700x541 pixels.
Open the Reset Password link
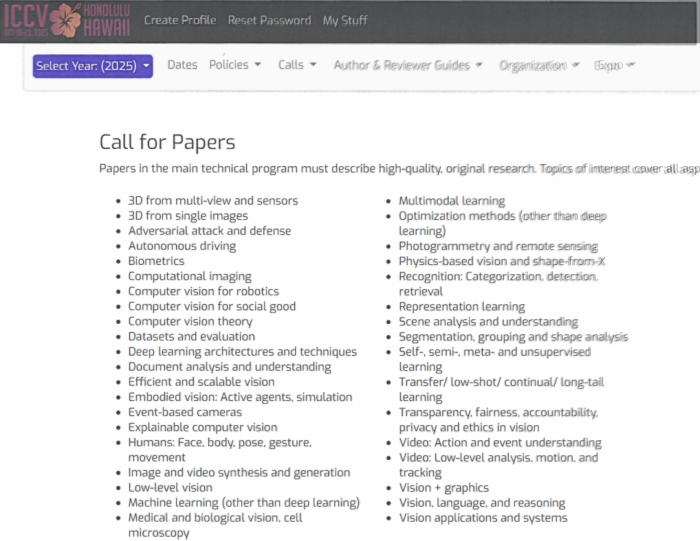[269, 20]
